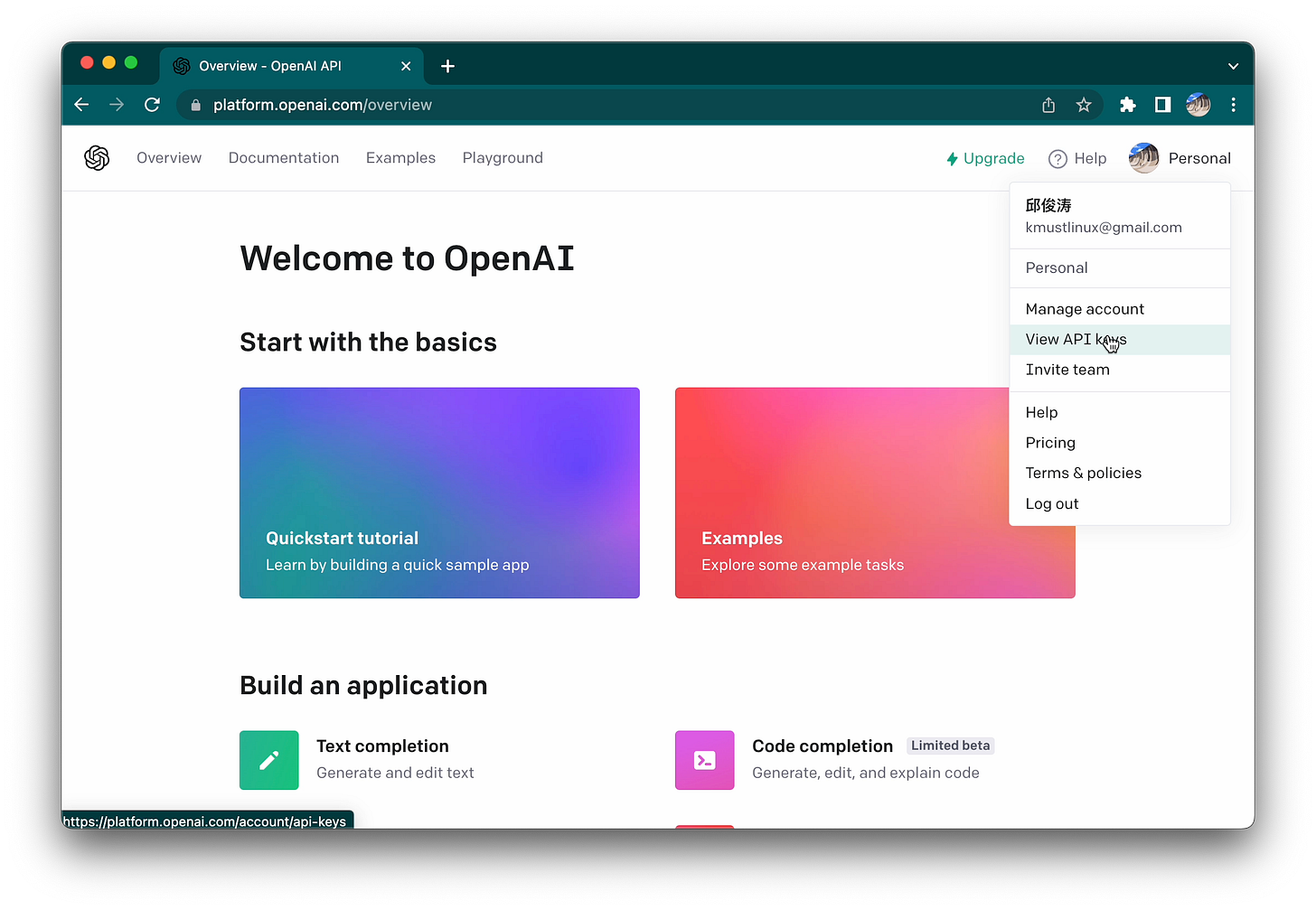Click the Personal account avatar picture
1316x910 pixels.
click(1143, 158)
